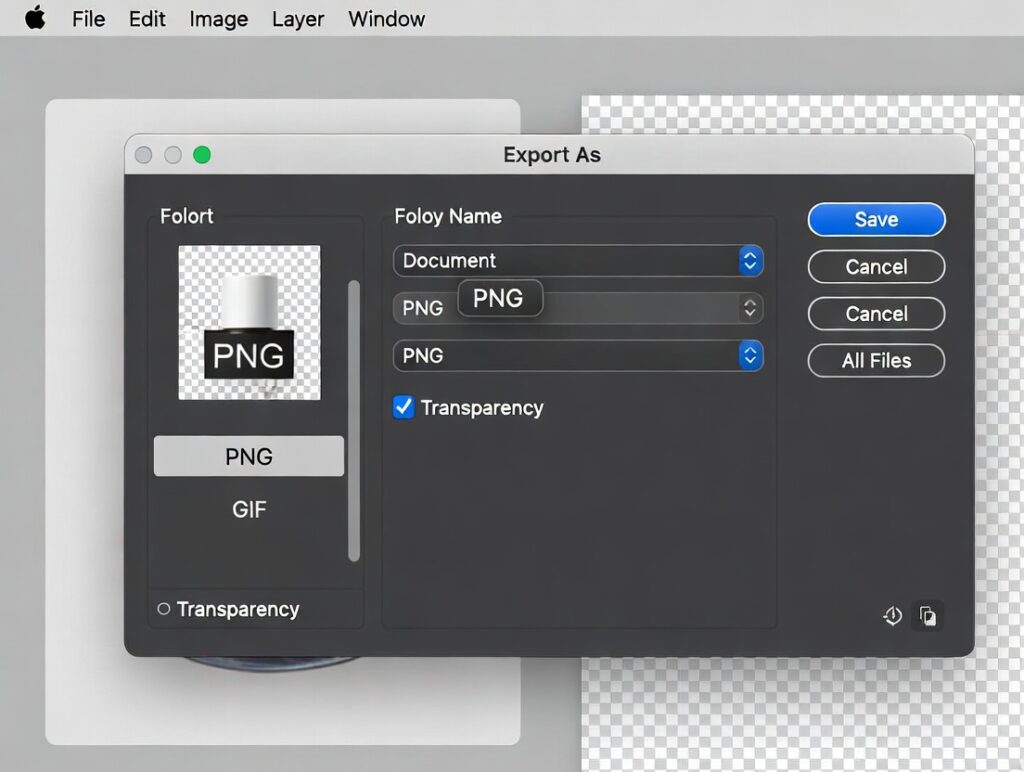Open the Apple menu
Viewport: 1024px width, 772px height.
[34, 17]
